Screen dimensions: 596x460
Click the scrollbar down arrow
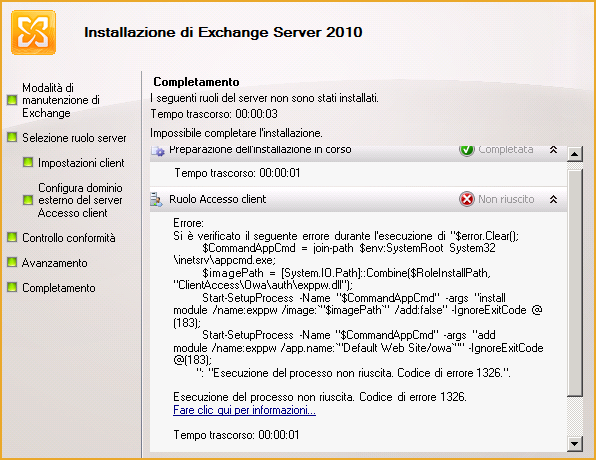pos(575,443)
